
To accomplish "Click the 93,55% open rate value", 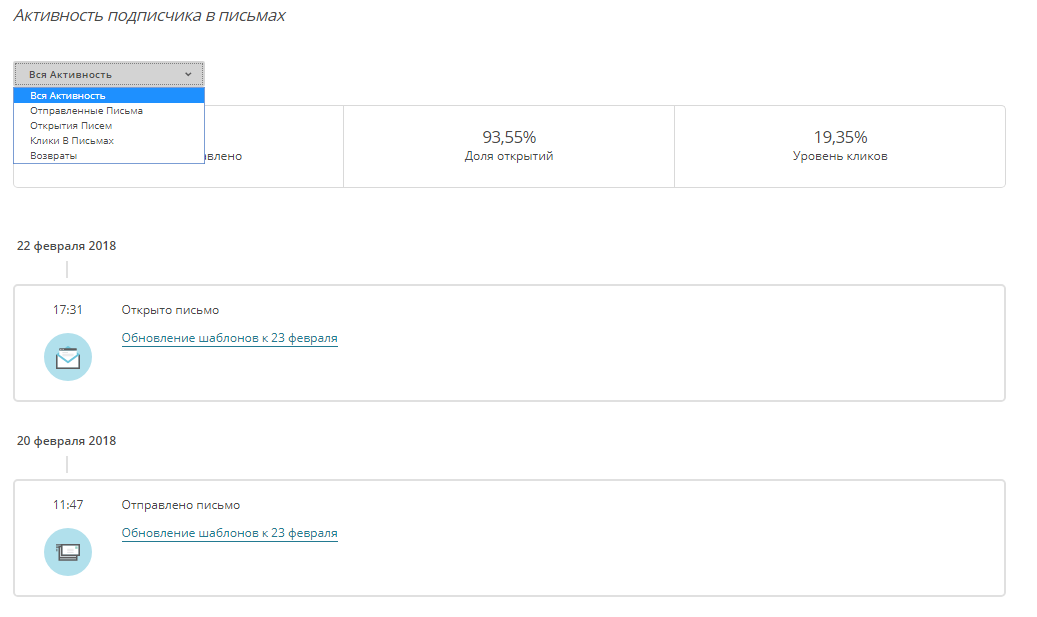I will click(509, 137).
